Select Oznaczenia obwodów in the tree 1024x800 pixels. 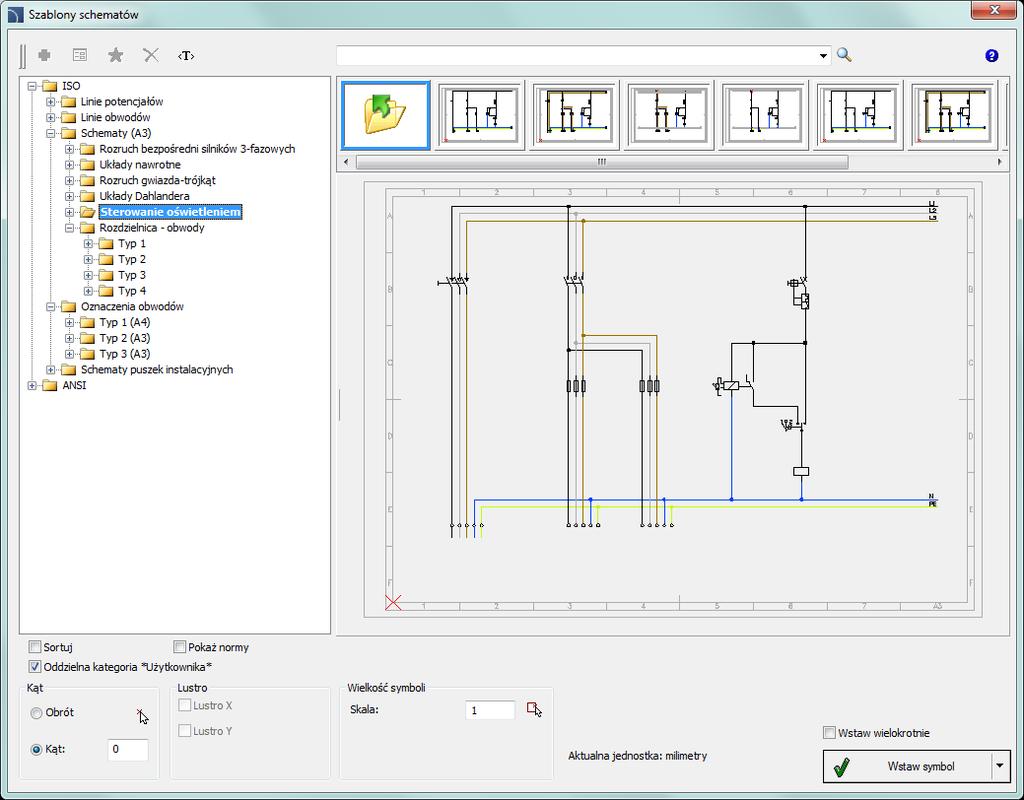pyautogui.click(x=132, y=306)
